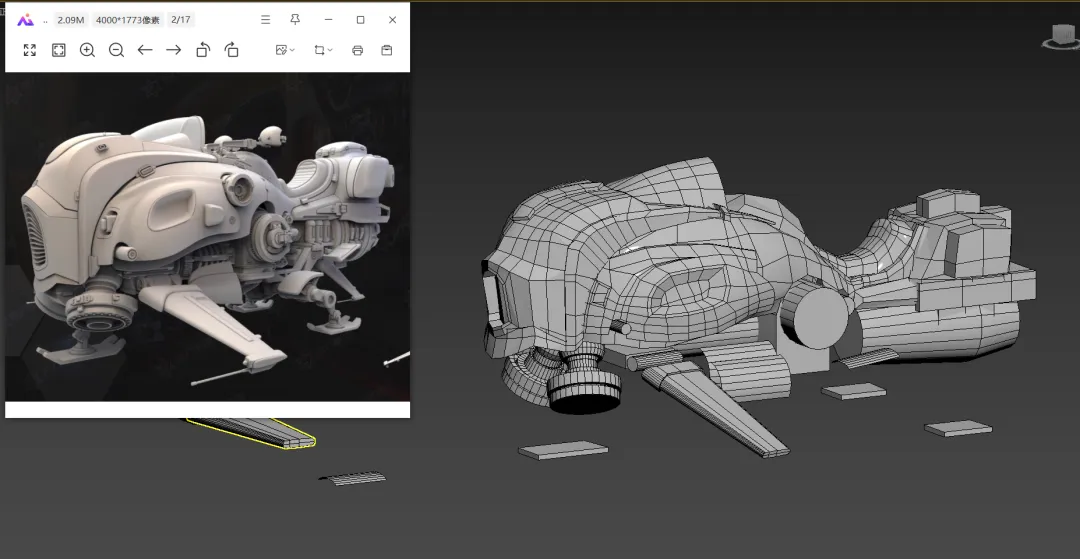Image resolution: width=1080 pixels, height=559 pixels.
Task: Click the 2.09M file size label
Action: pyautogui.click(x=71, y=20)
